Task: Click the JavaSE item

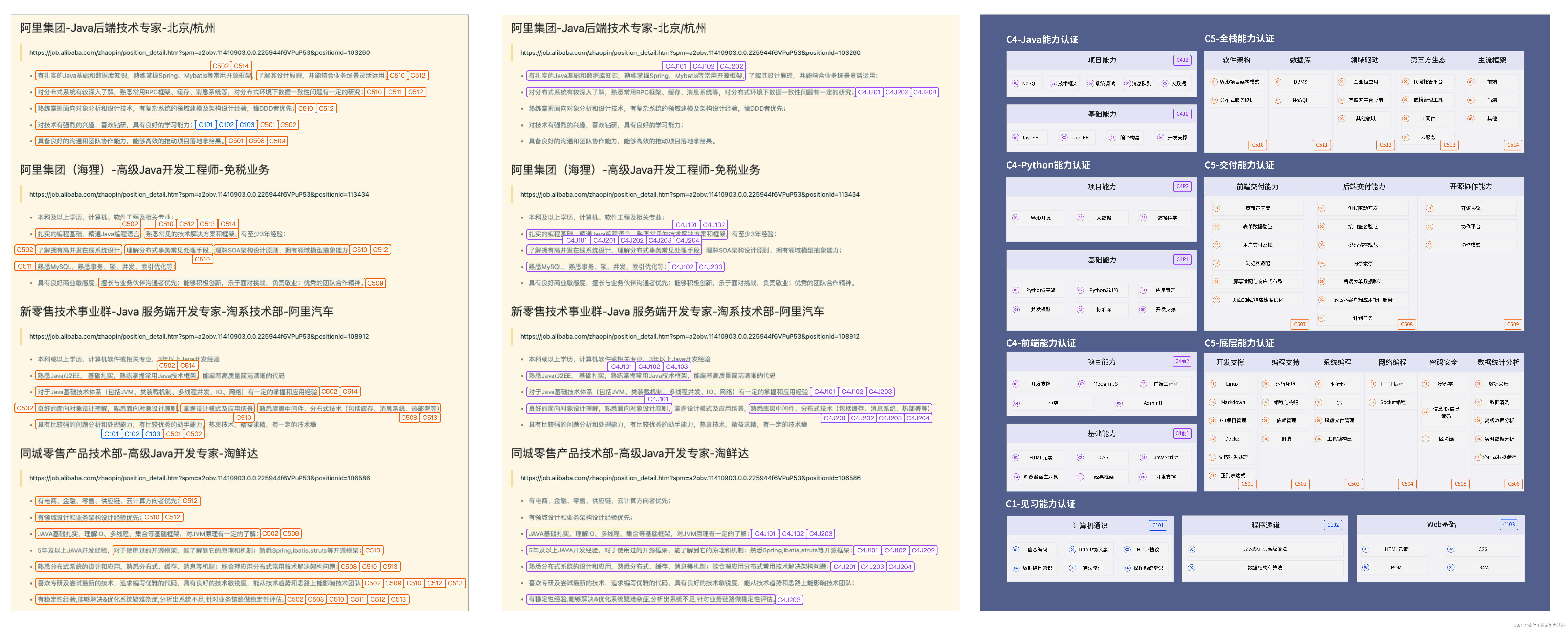Action: coord(1029,138)
